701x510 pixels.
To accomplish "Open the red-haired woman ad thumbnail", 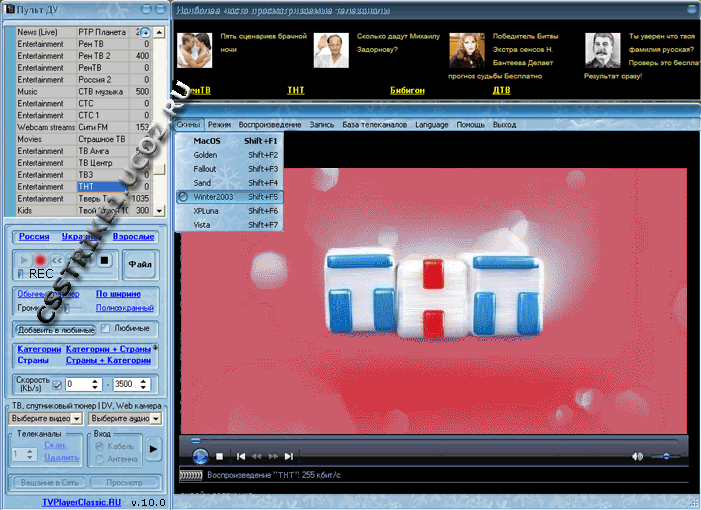I will coord(467,51).
